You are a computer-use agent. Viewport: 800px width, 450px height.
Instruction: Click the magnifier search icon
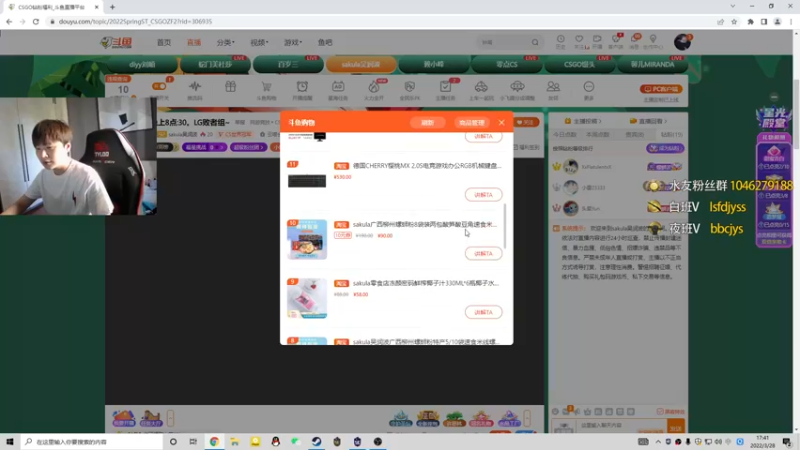535,42
